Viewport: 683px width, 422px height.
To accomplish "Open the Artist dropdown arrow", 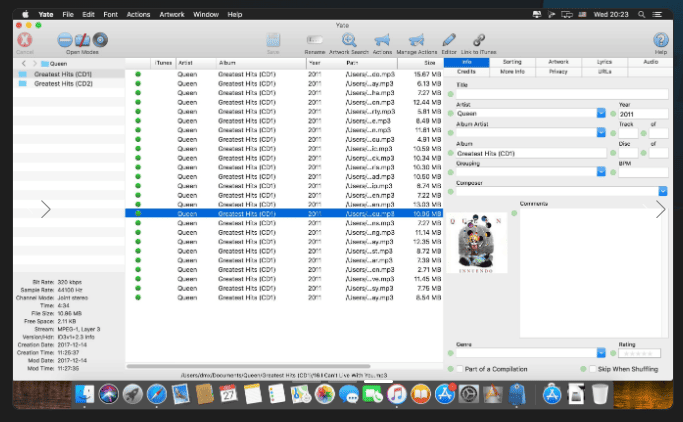I will point(601,113).
